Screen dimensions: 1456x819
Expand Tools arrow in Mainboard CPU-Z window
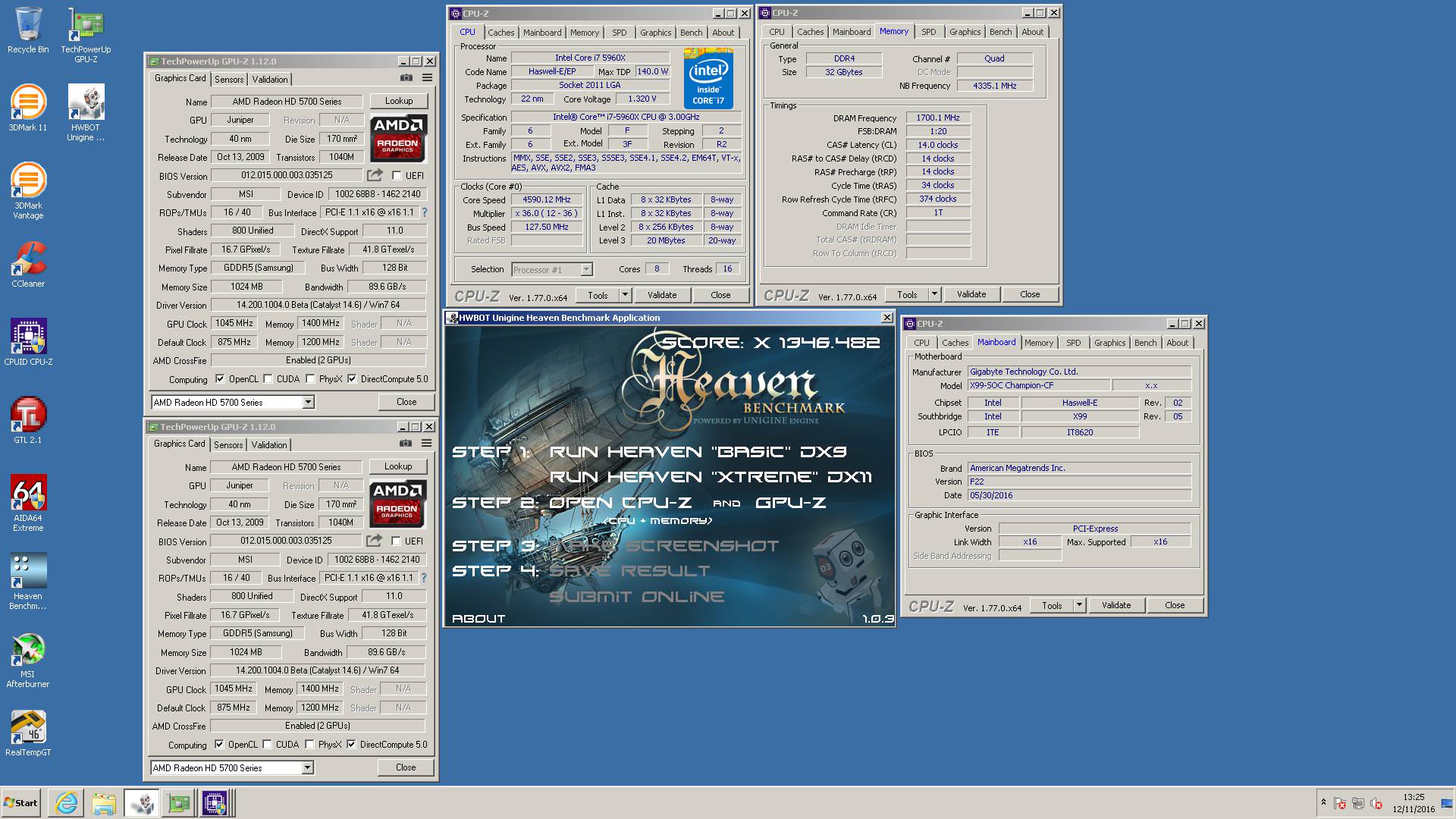click(x=1080, y=605)
